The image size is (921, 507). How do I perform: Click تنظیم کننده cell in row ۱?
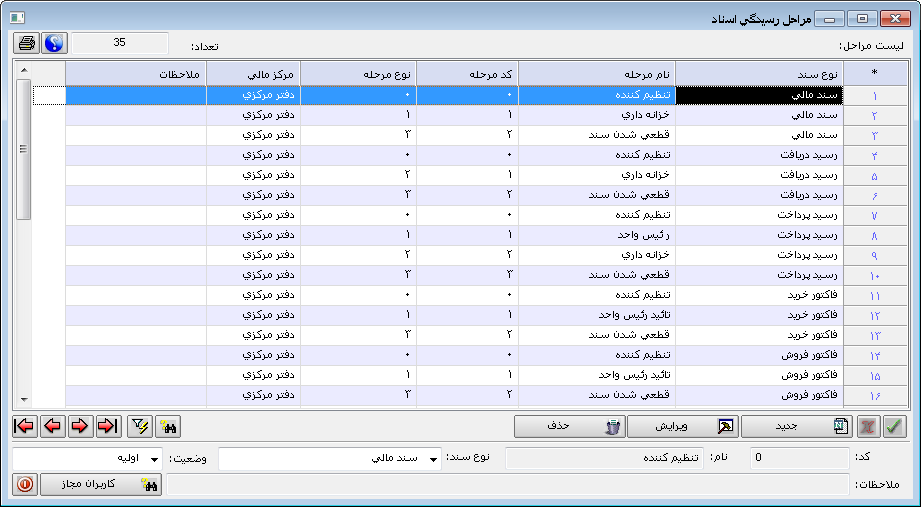coord(597,95)
